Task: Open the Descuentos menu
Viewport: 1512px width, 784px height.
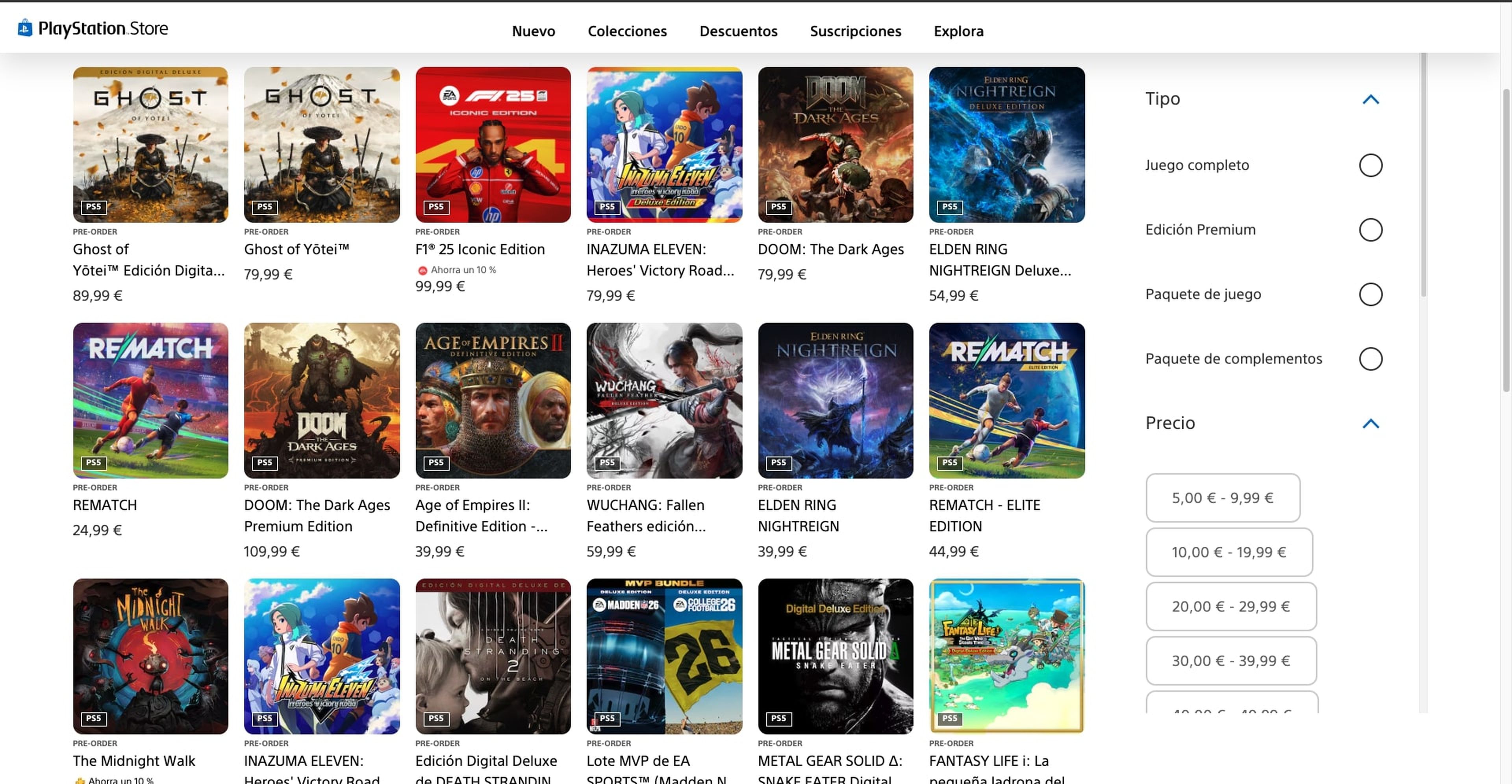Action: tap(738, 31)
